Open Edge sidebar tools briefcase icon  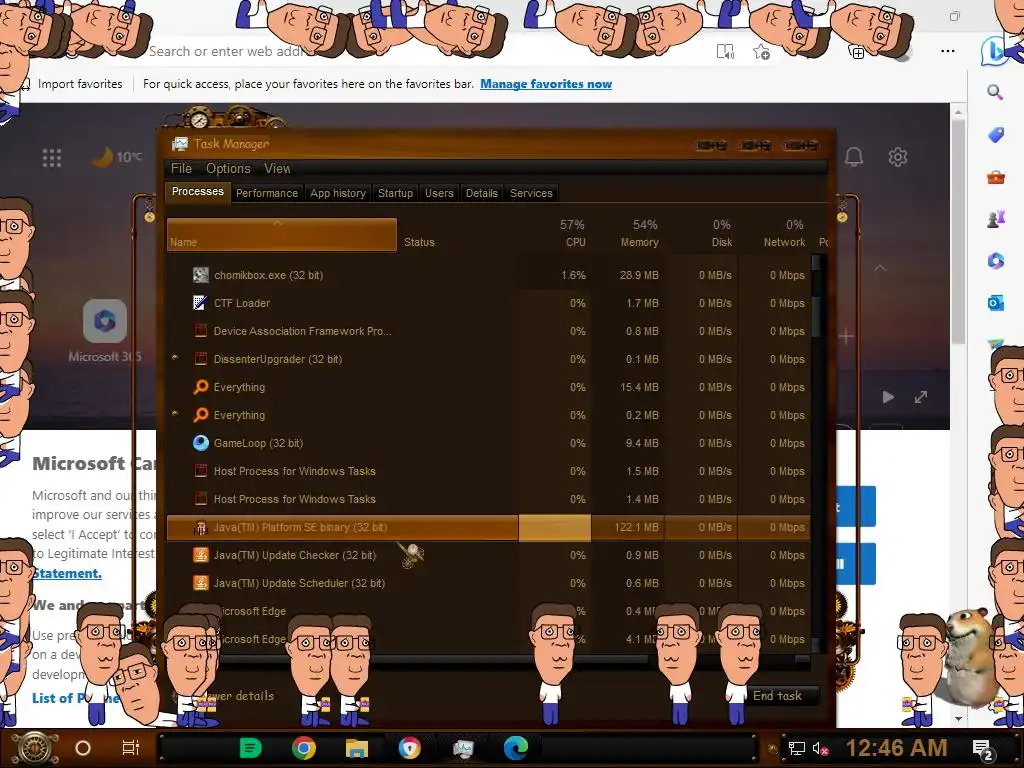point(995,177)
